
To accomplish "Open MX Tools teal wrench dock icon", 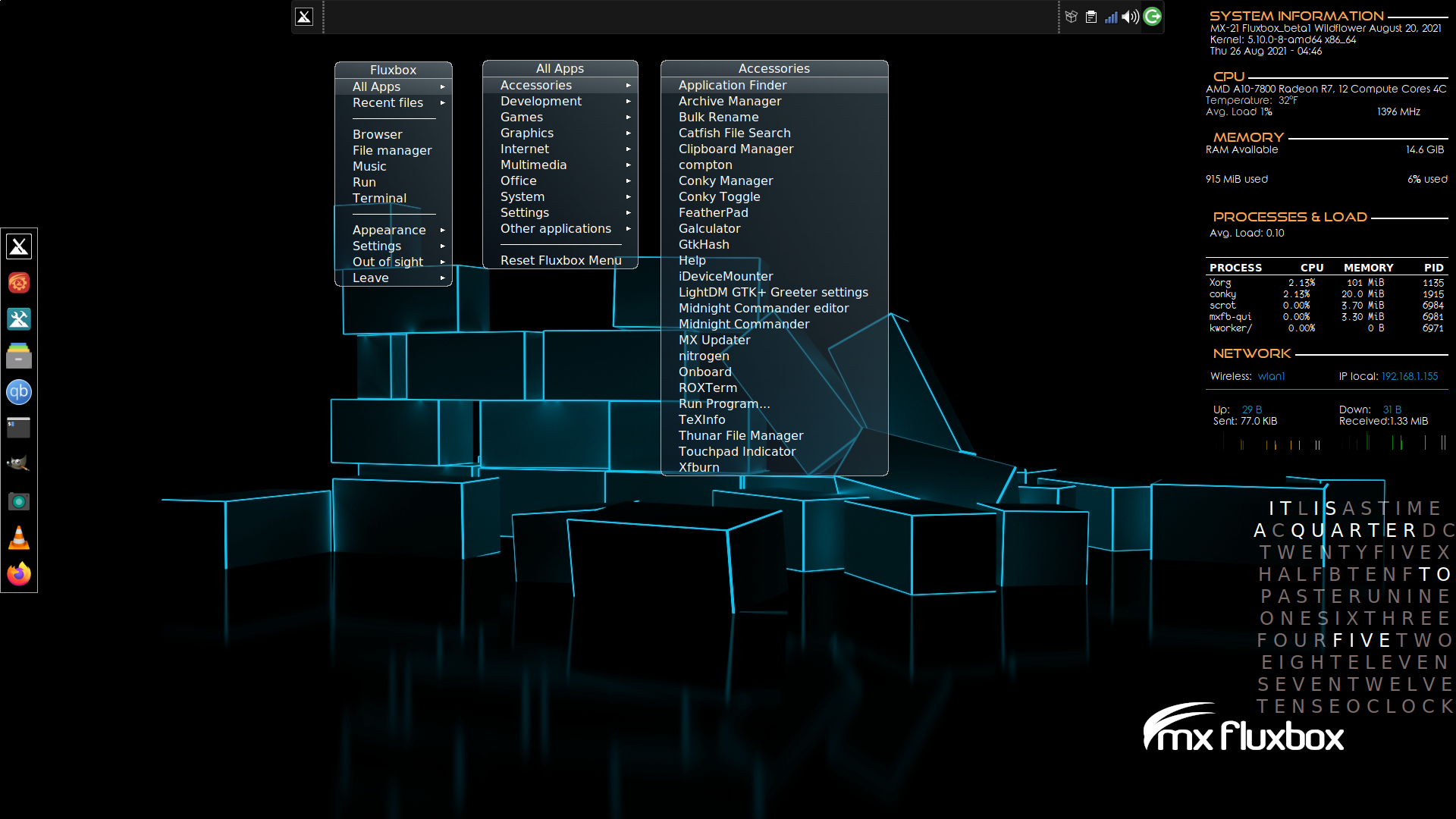I will tap(19, 319).
